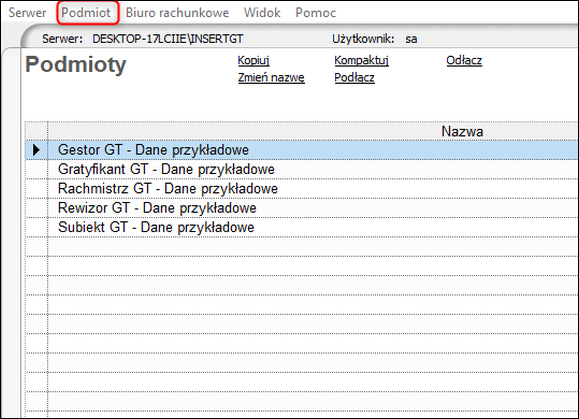Click the Kopiuj link

[x=254, y=60]
